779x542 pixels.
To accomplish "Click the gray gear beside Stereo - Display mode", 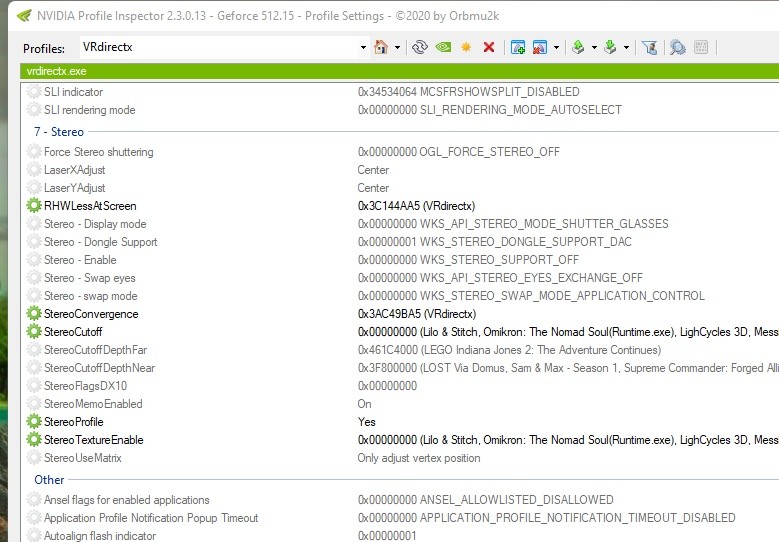I will click(x=34, y=224).
